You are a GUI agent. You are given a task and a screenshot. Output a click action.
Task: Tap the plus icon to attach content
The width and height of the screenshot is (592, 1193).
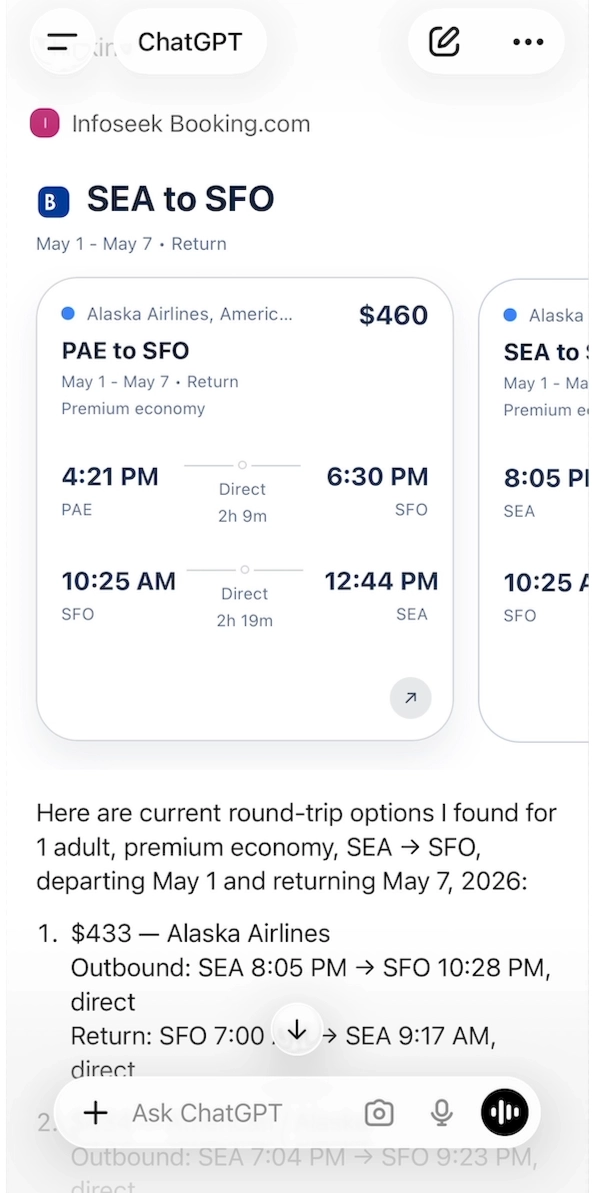coord(95,1112)
